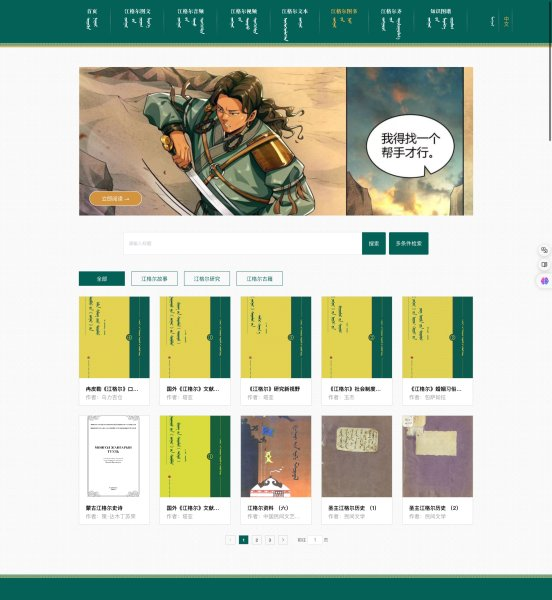Click the purple brain assistant icon
Screen dimensions: 552x600
click(x=545, y=281)
